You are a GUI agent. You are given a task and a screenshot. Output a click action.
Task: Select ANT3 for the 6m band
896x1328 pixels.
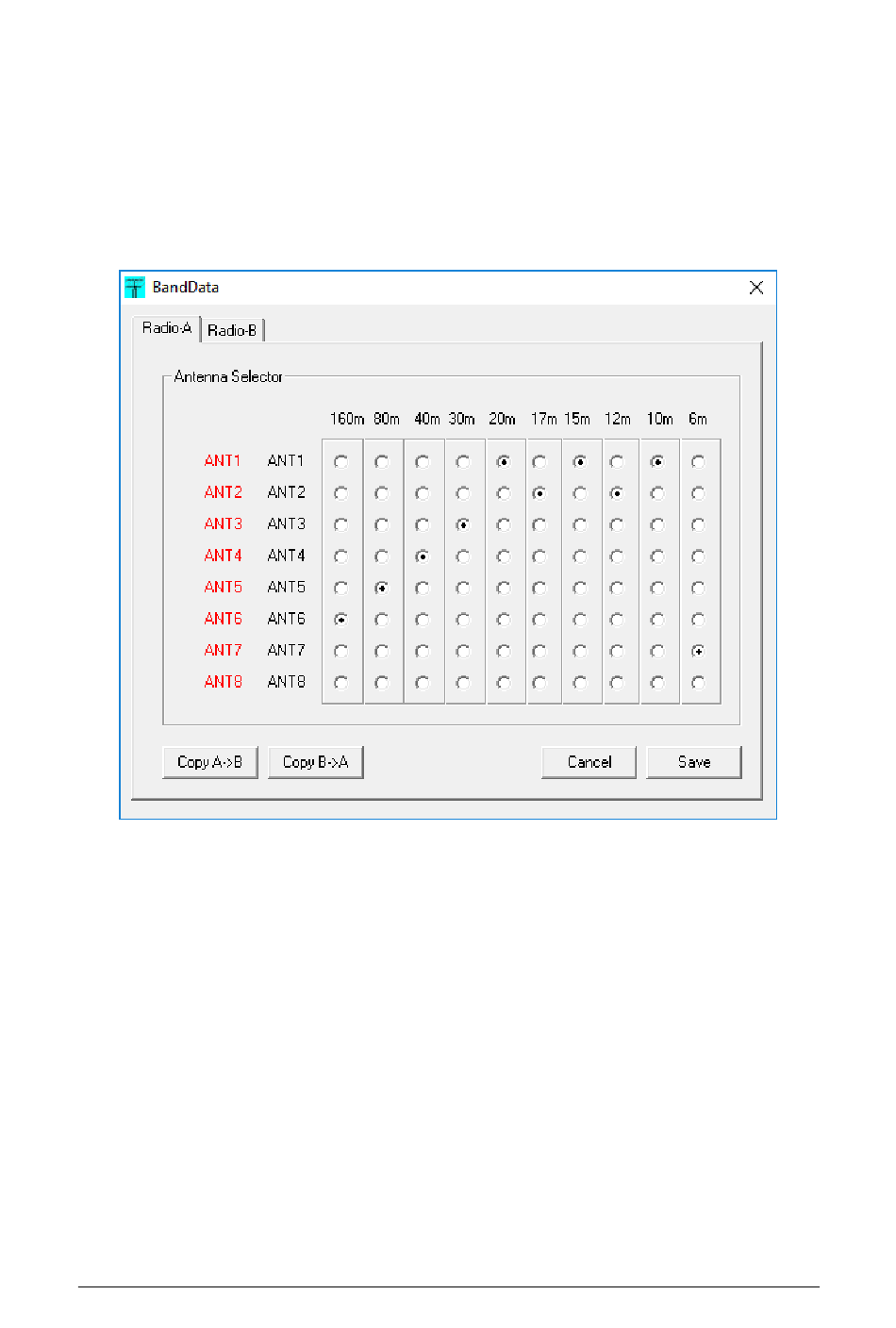(698, 524)
